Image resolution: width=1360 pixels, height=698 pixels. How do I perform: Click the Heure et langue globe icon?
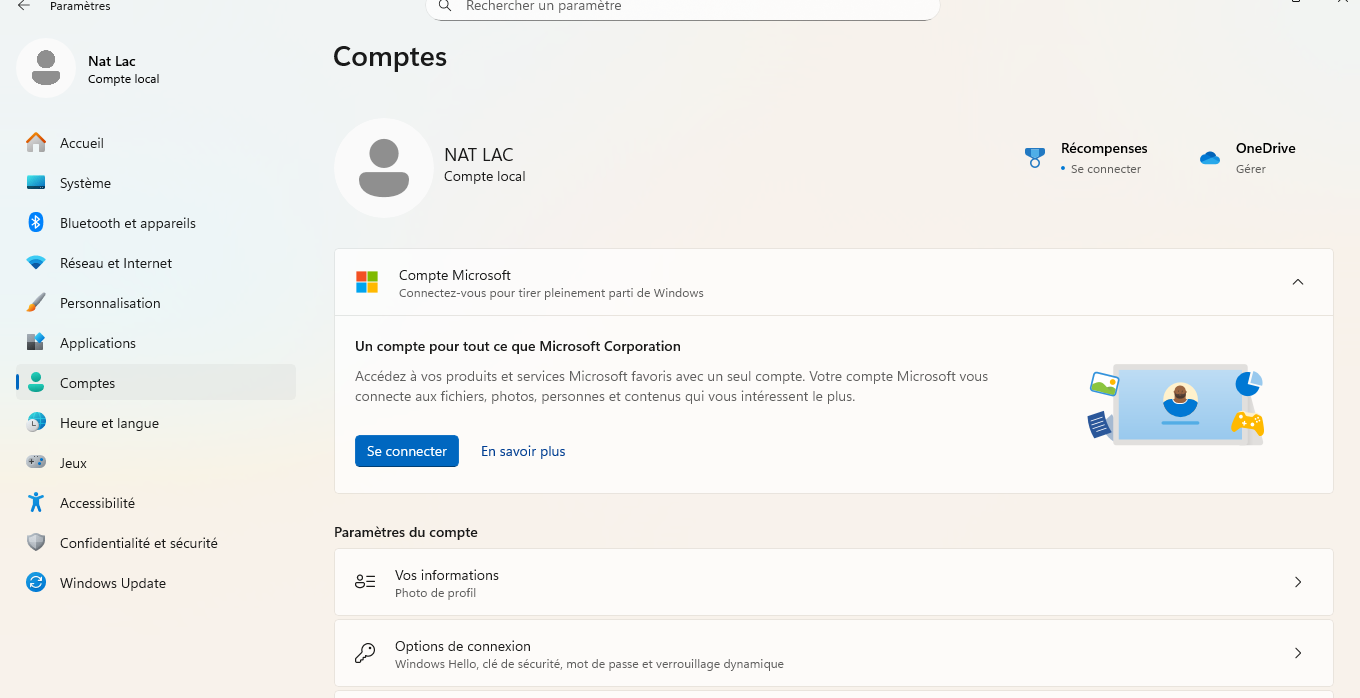pos(36,423)
